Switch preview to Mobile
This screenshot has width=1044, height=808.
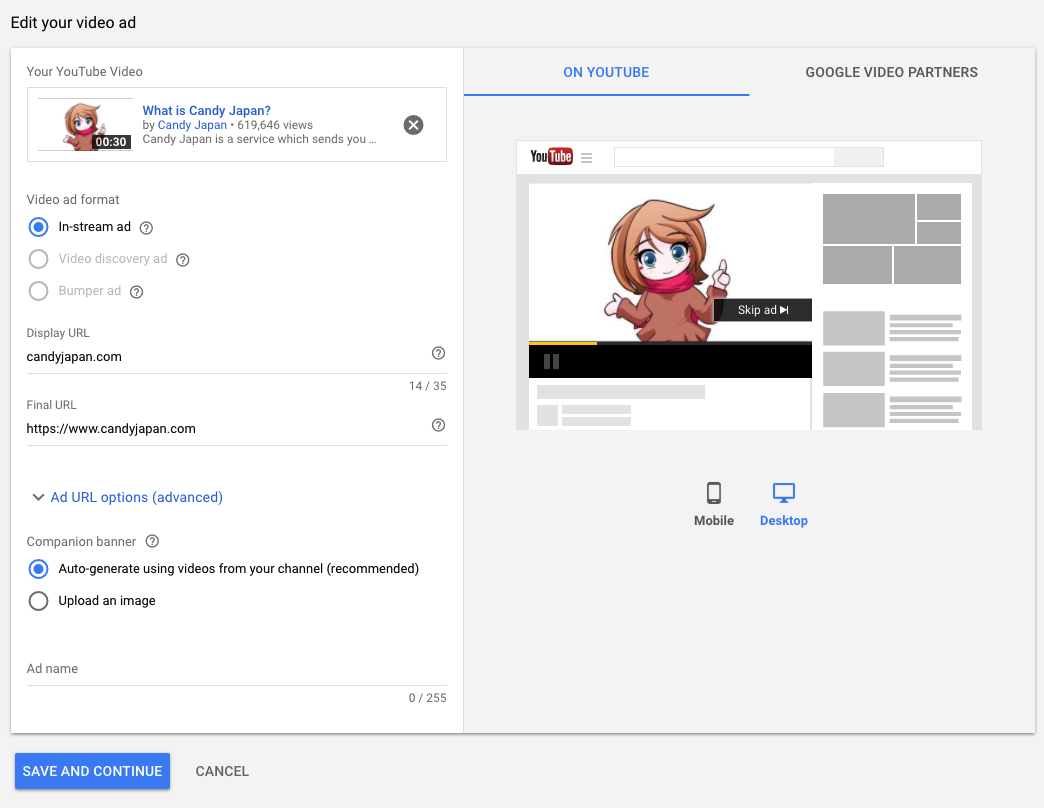[x=714, y=505]
